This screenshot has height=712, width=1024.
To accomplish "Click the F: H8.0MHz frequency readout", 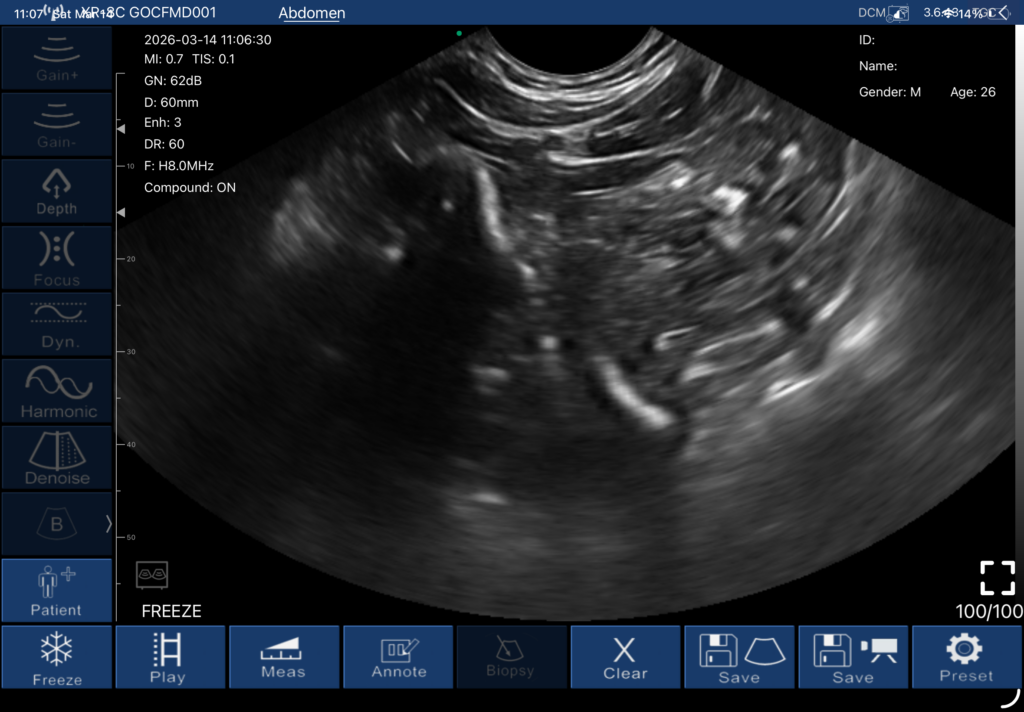I will (x=179, y=166).
